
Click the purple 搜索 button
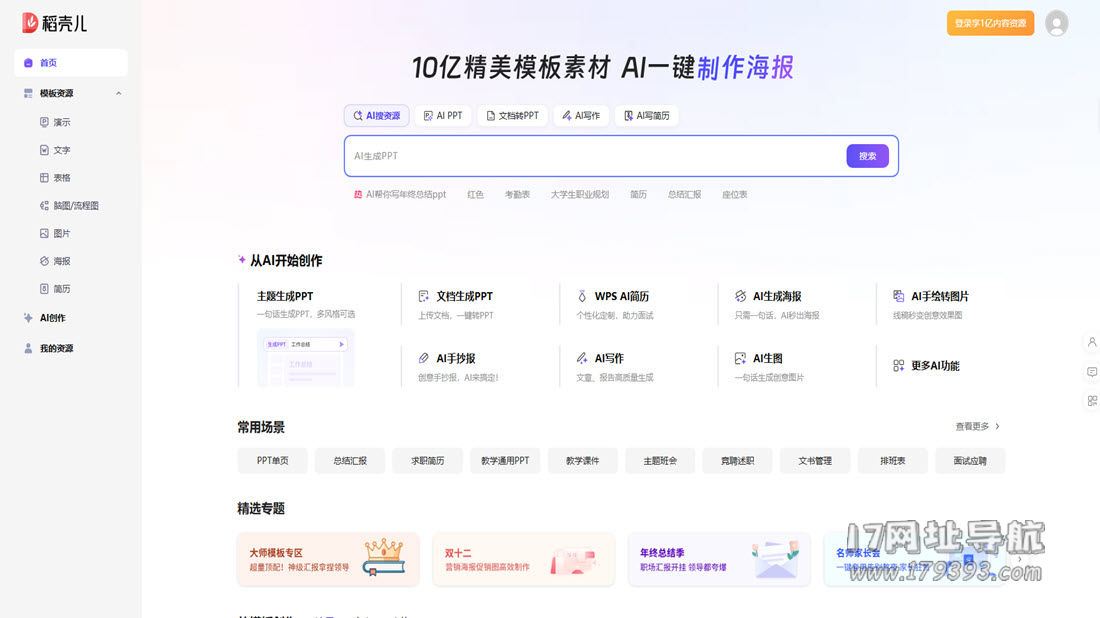[x=867, y=156]
